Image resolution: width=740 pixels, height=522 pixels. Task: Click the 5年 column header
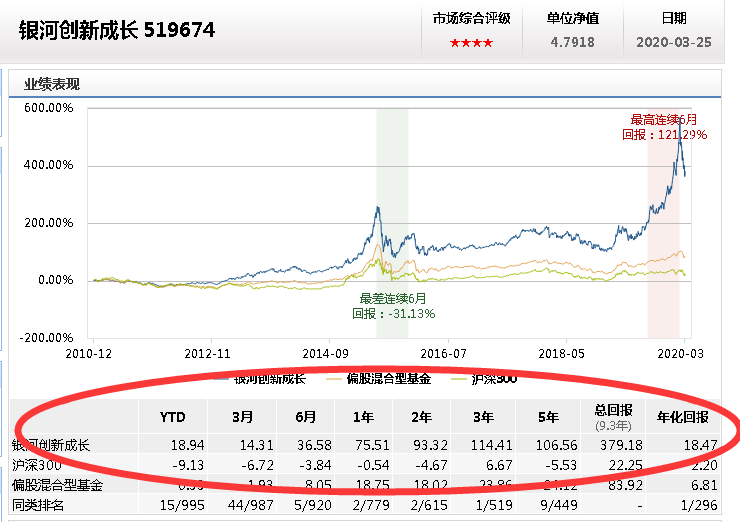tap(548, 417)
